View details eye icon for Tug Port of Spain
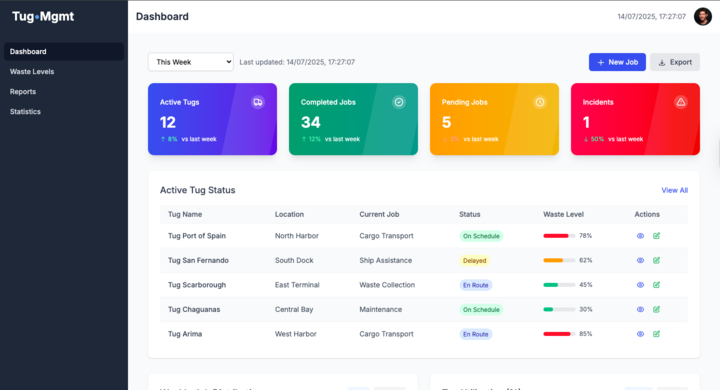The height and width of the screenshot is (390, 720). (x=640, y=236)
